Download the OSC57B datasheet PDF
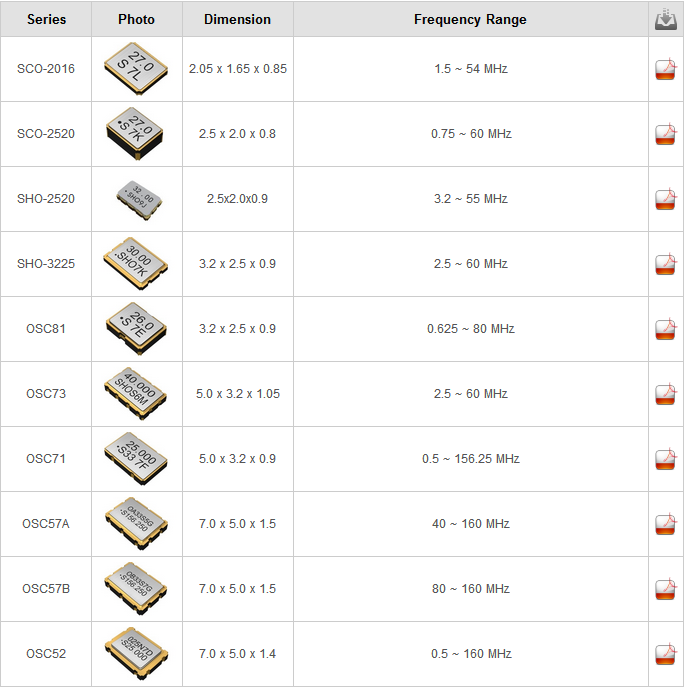Viewport: 685px width, 687px height. click(665, 589)
